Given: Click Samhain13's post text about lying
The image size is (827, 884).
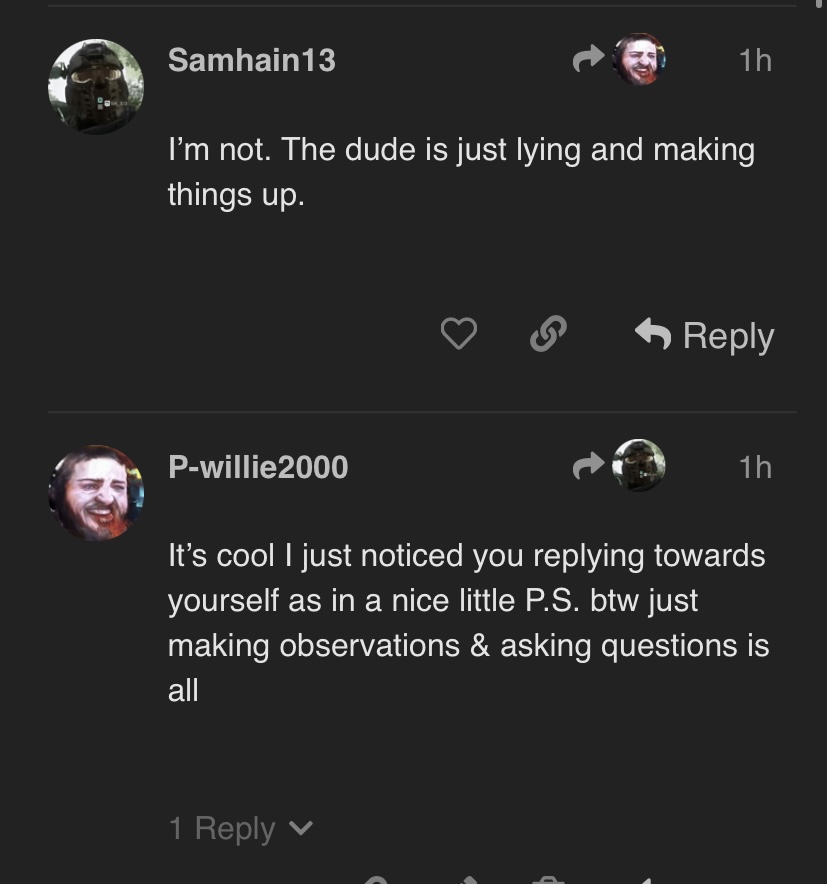Looking at the screenshot, I should click(x=460, y=171).
